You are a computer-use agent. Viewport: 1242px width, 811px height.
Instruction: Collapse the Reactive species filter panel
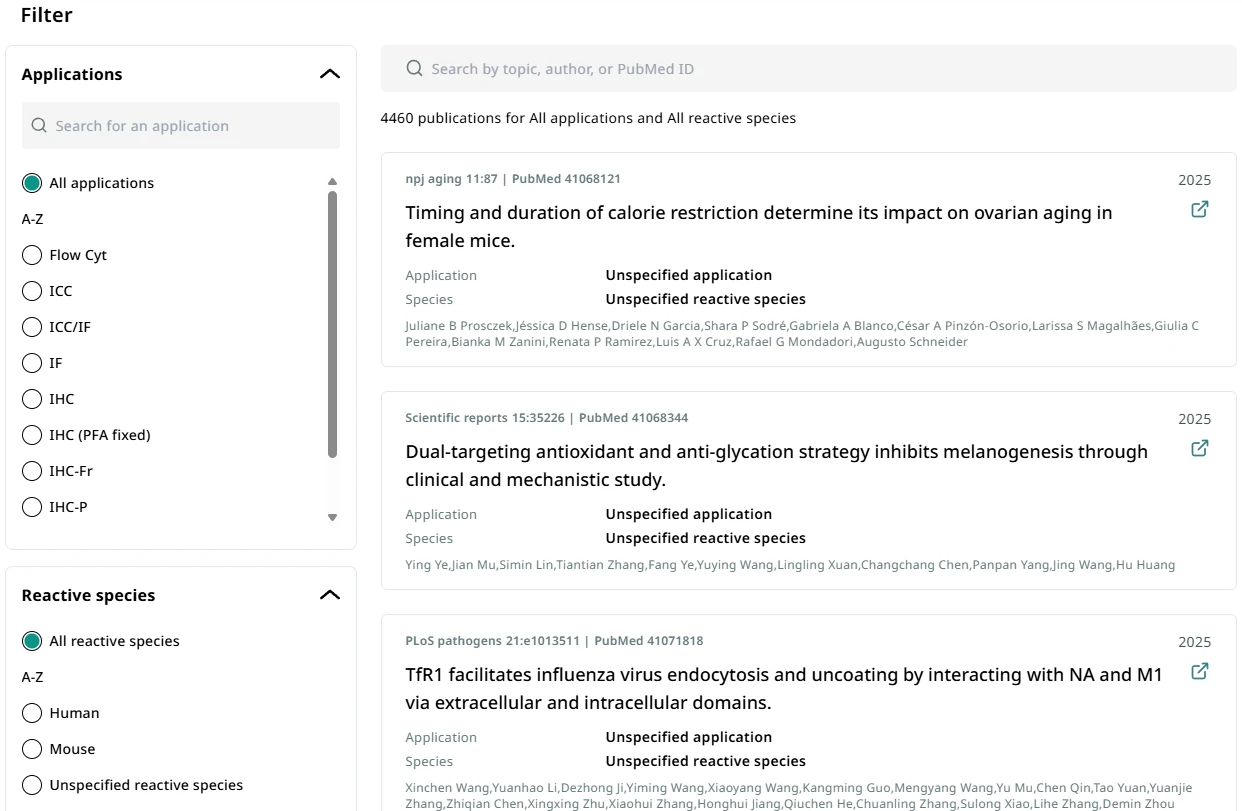click(x=329, y=595)
